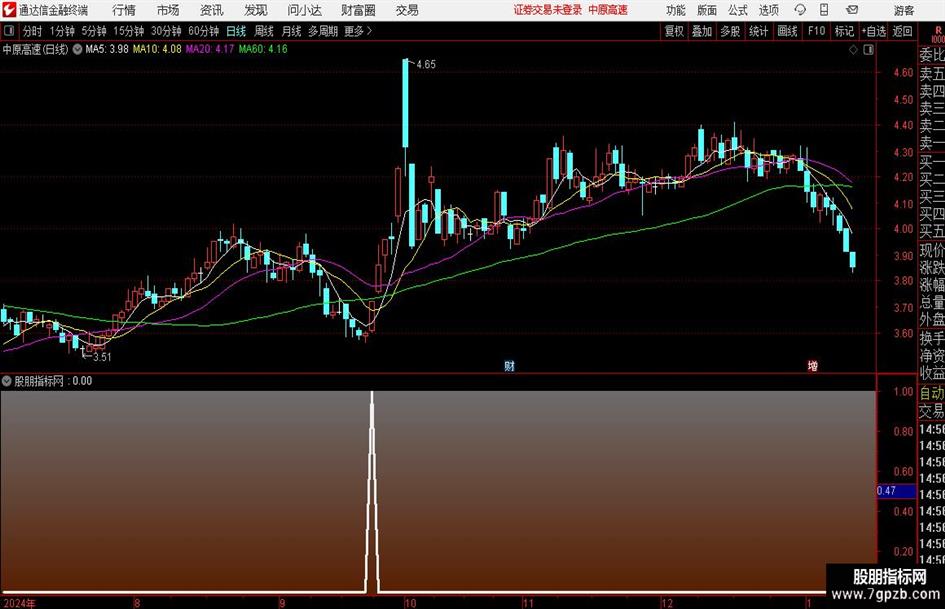
Task: Switch to 周线 weekly chart
Action: pyautogui.click(x=264, y=31)
